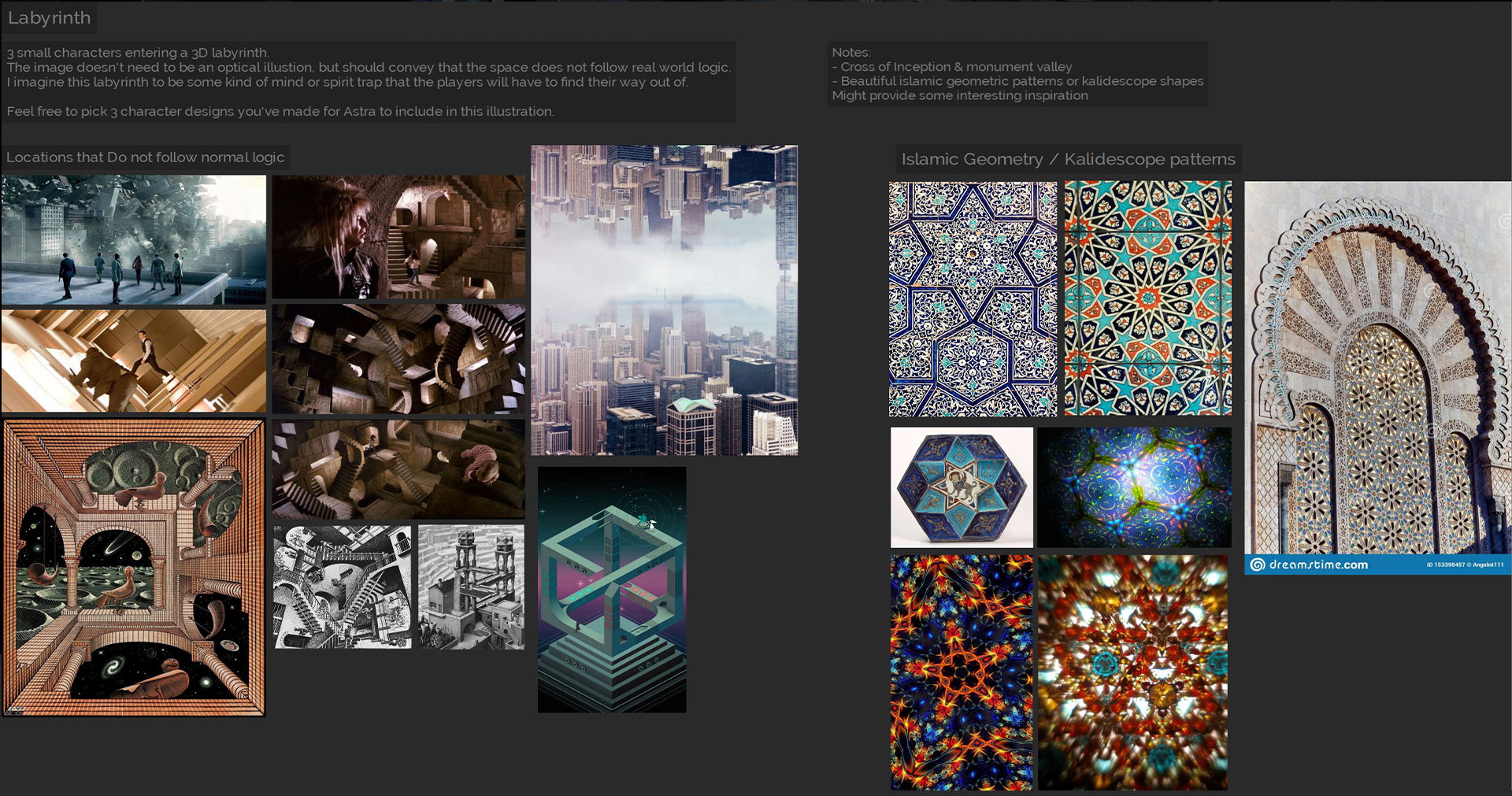Click the Notes box mentioning Inception

click(x=1016, y=75)
